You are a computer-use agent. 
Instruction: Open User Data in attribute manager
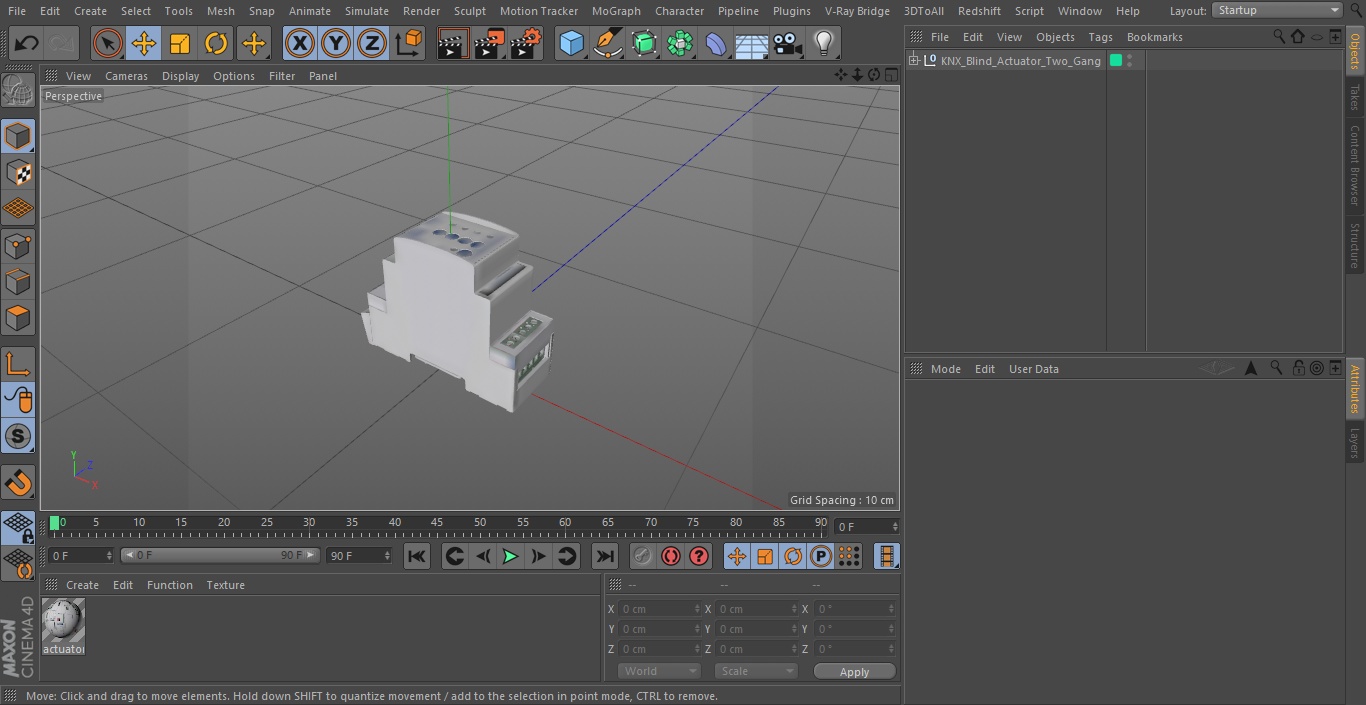[x=1033, y=369]
